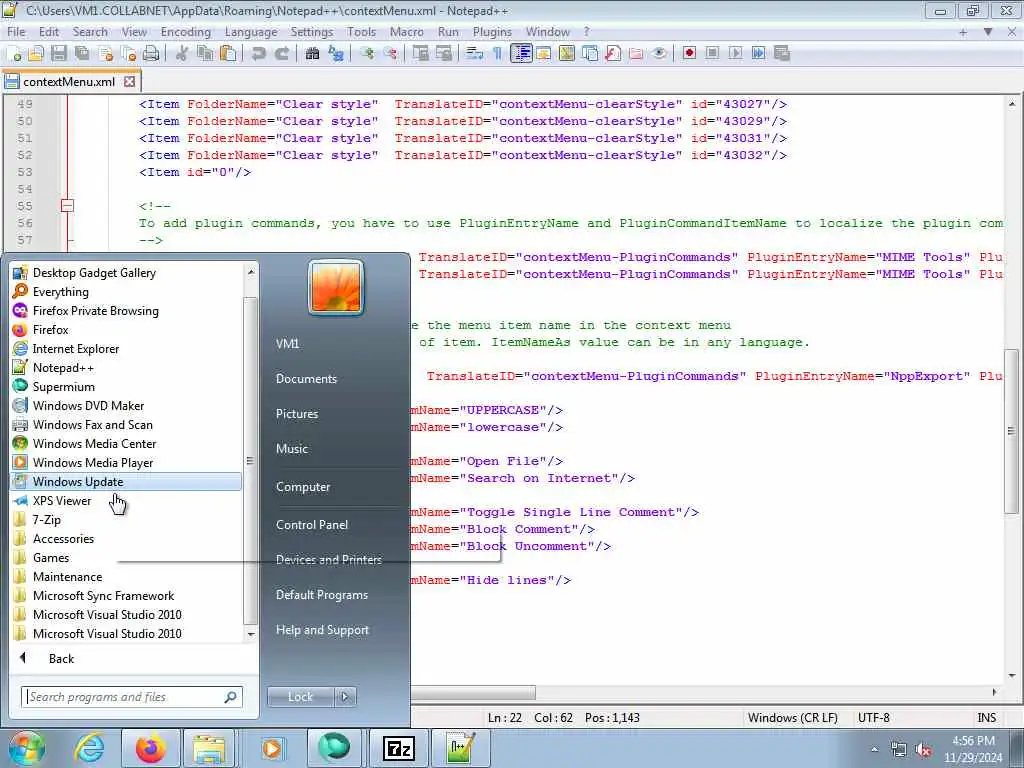Viewport: 1024px width, 768px height.
Task: Open Default Programs from the Start menu
Action: pos(321,595)
